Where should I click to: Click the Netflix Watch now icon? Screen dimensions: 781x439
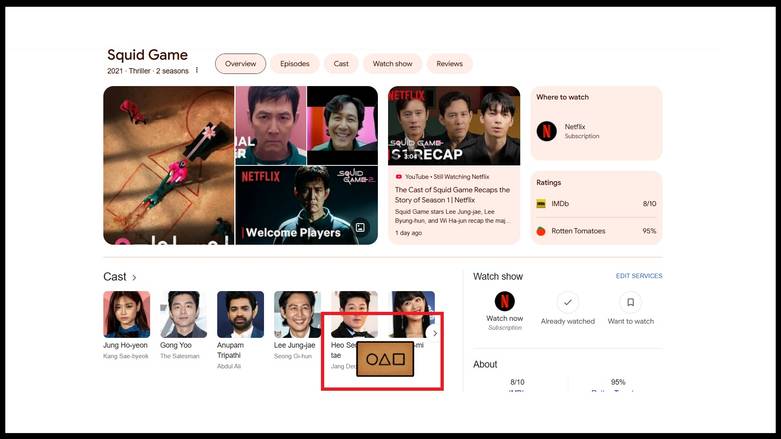coord(505,301)
